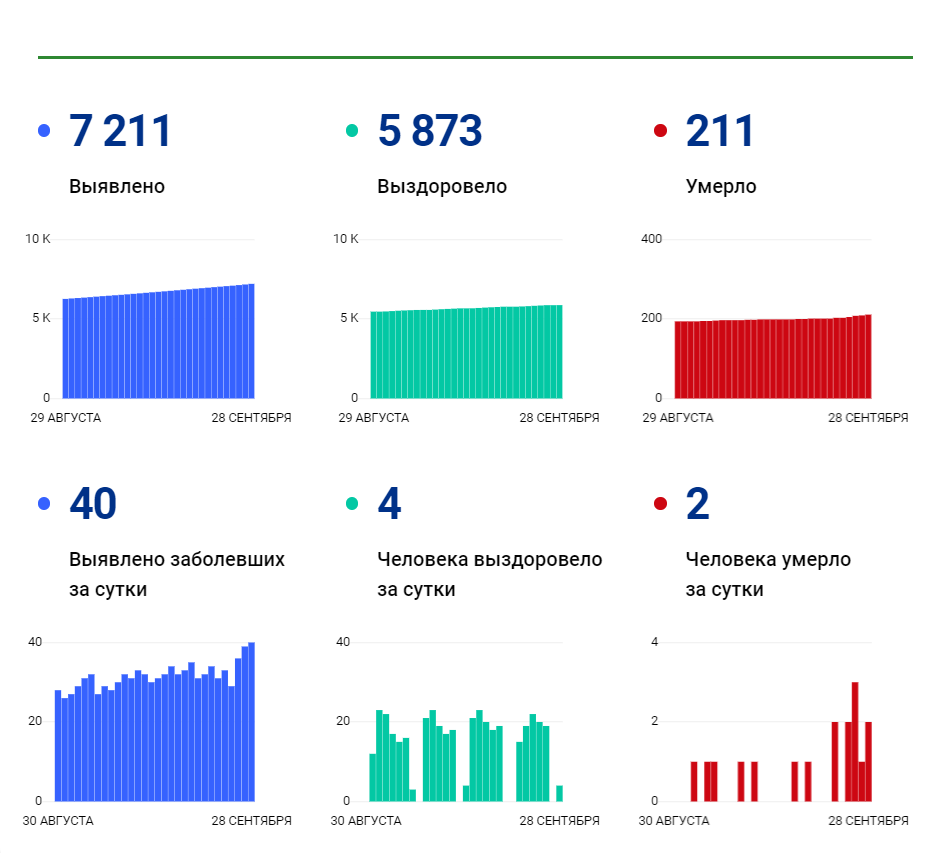Viewport: 939px width, 853px height.
Task: Click the 211 deaths total number
Action: [x=720, y=131]
